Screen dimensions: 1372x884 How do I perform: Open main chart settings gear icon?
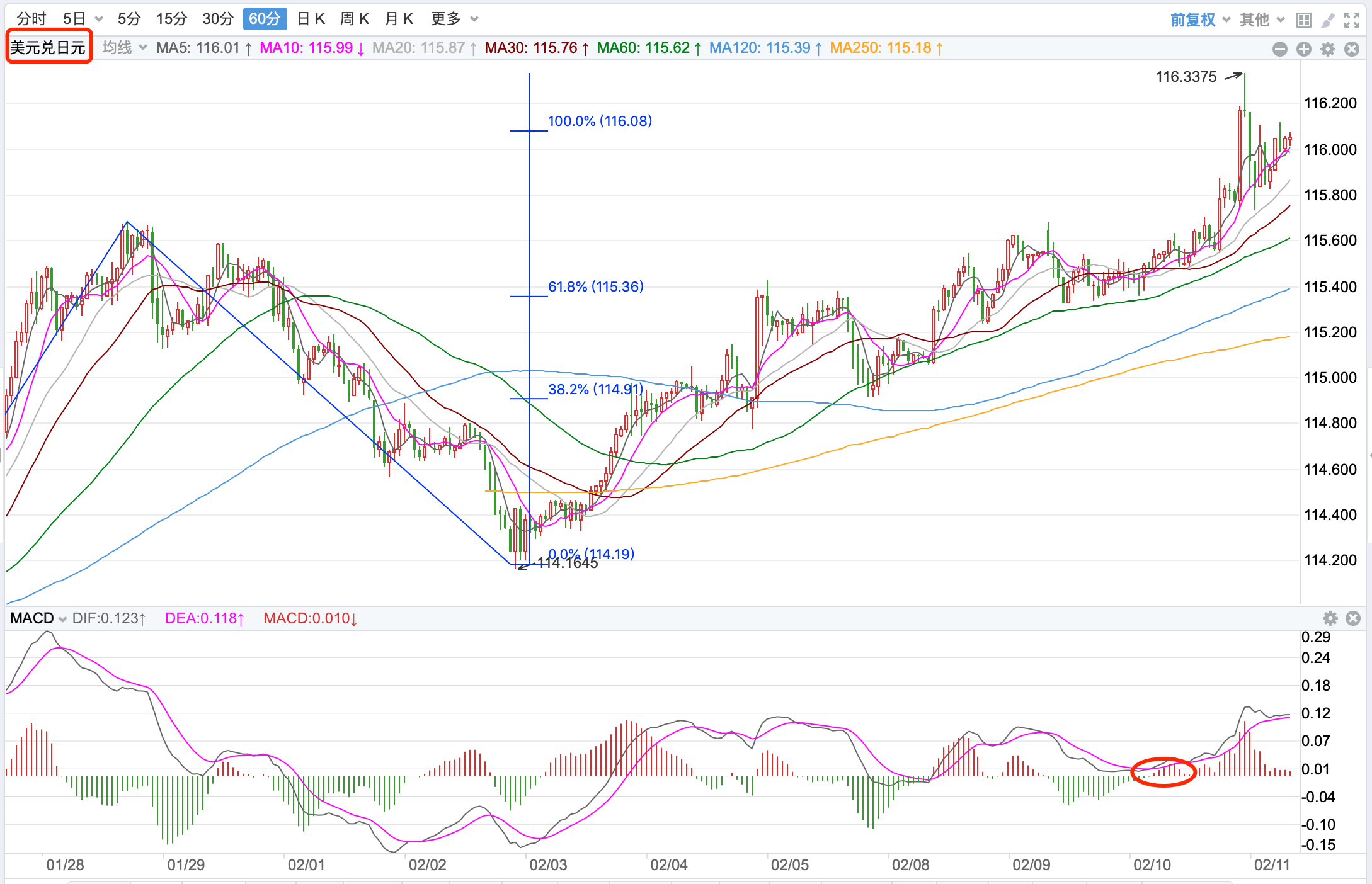[x=1327, y=49]
